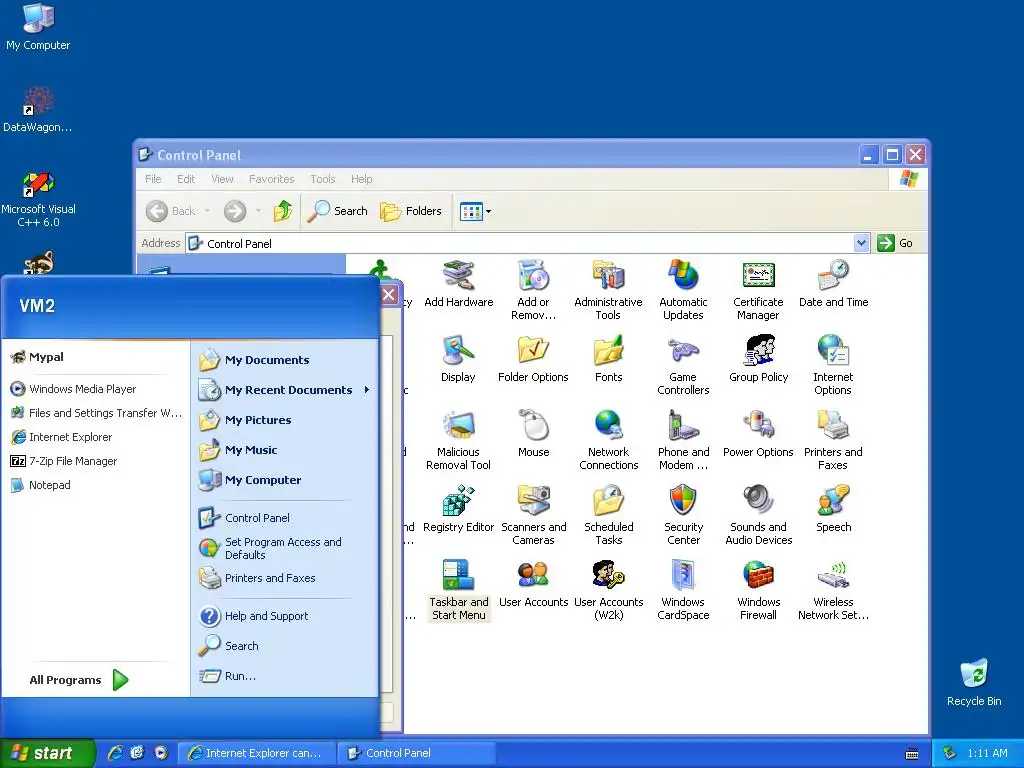Open the Tools menu
The height and width of the screenshot is (768, 1024).
pyautogui.click(x=323, y=179)
